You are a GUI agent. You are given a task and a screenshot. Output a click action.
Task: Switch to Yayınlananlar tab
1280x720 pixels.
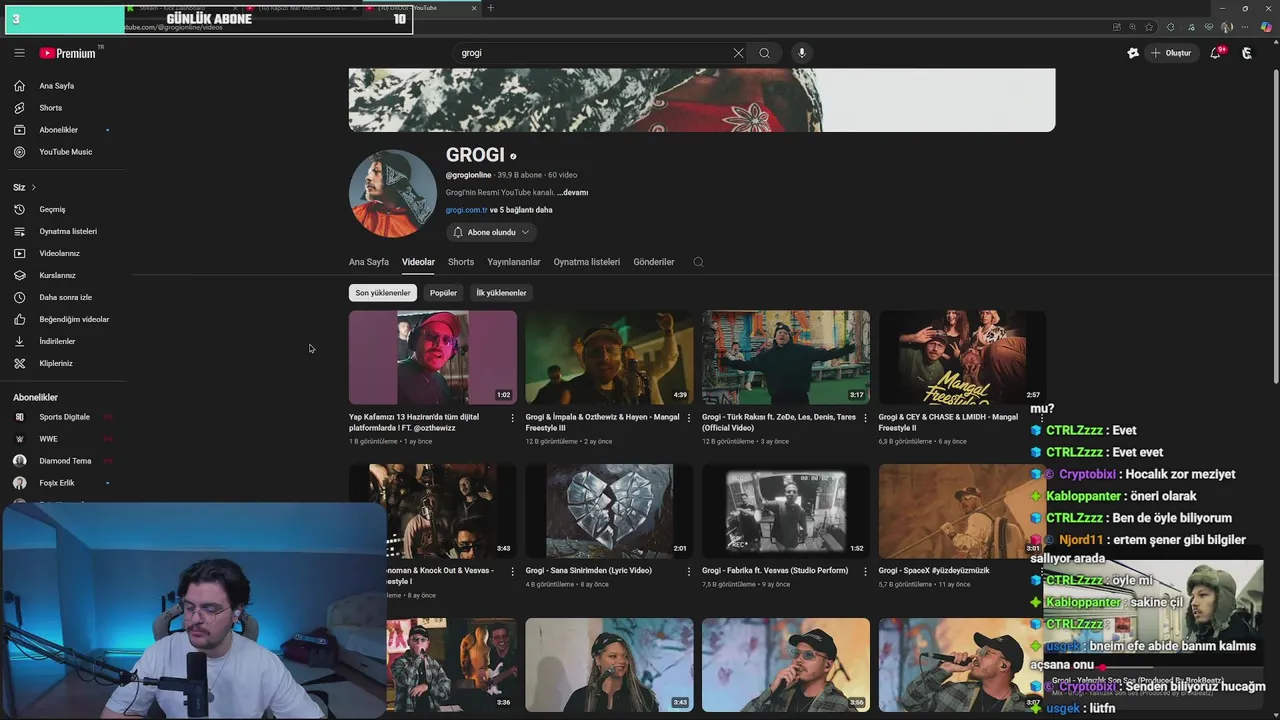click(x=514, y=262)
